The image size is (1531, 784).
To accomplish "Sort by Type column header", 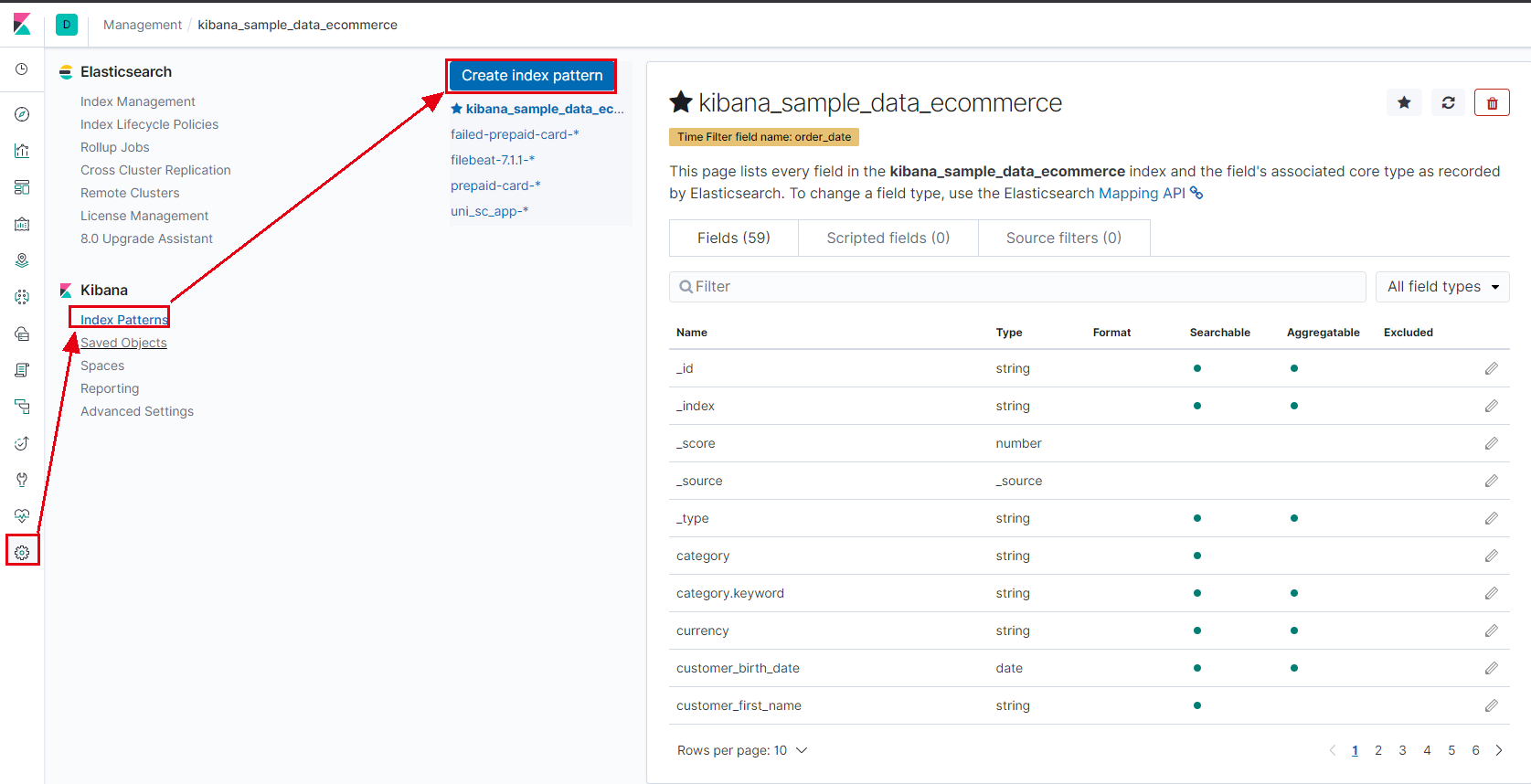I will click(1009, 333).
